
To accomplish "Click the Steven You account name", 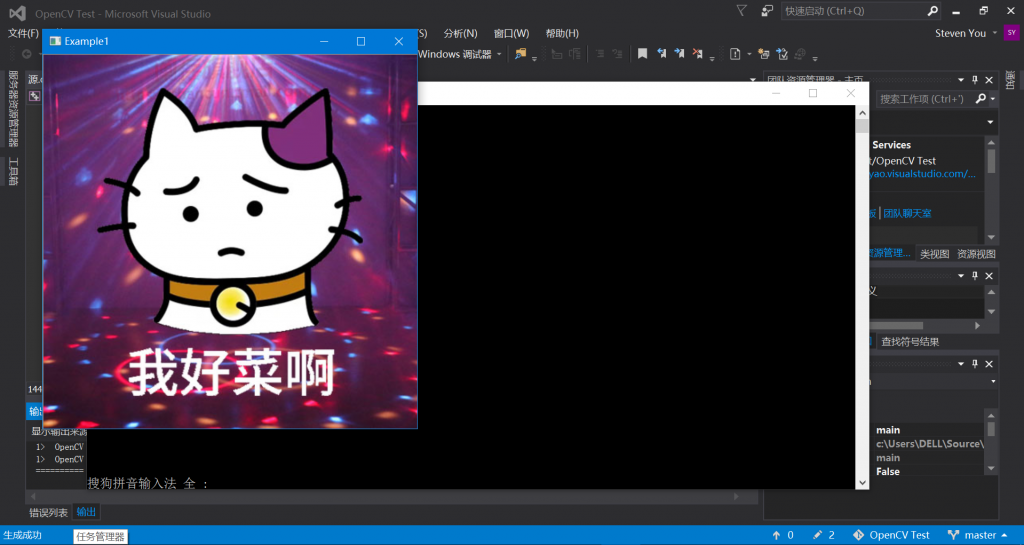I will point(960,33).
